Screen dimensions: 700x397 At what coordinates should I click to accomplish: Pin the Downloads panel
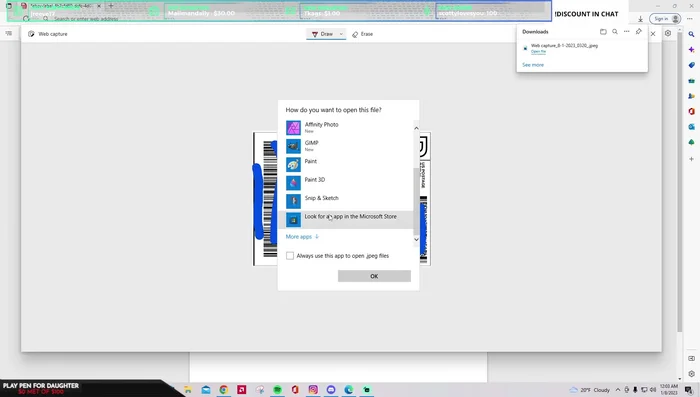tap(638, 32)
